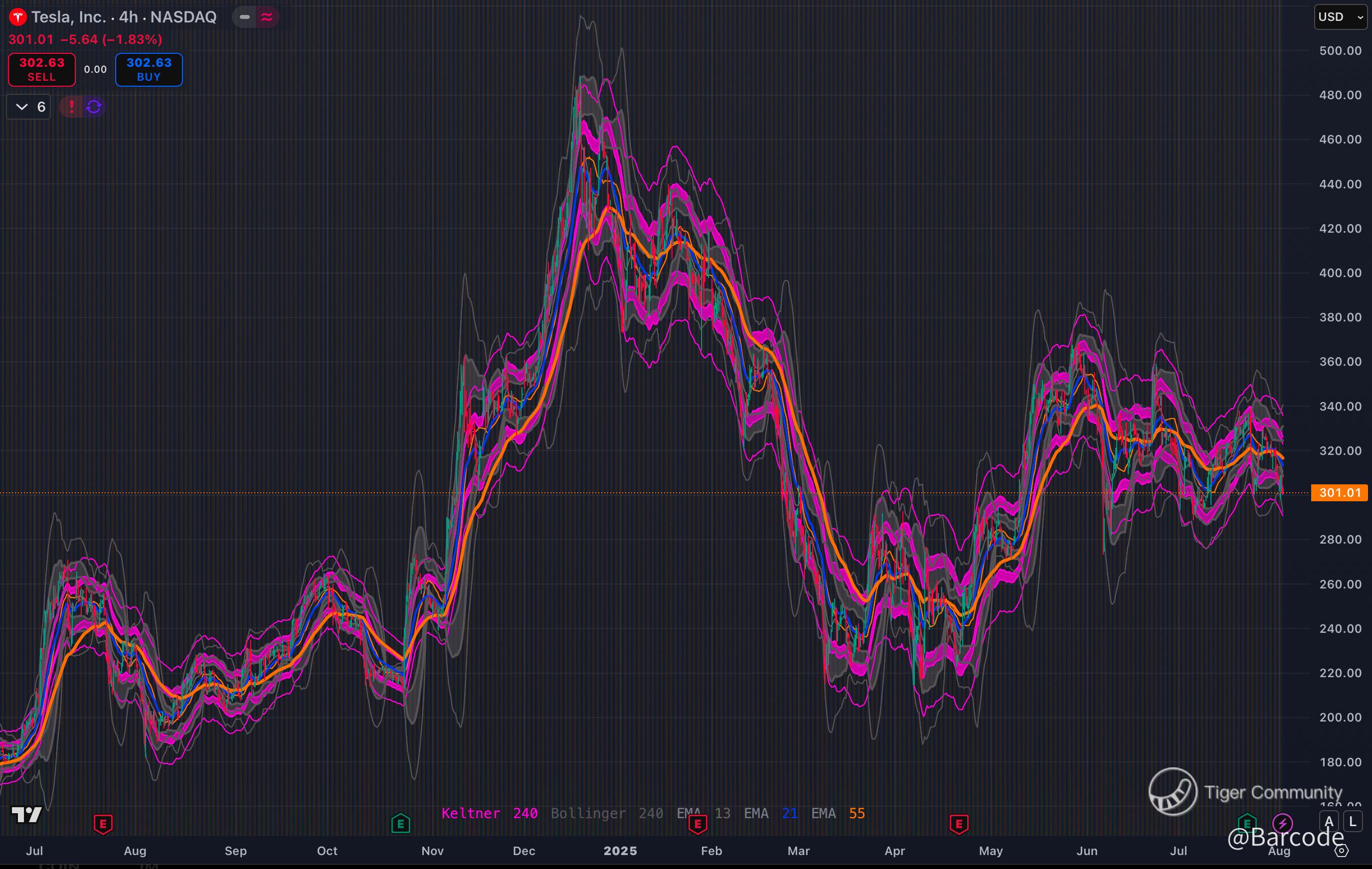Click green earnings E marker near October
Screen dimensions: 1372x869
(400, 824)
